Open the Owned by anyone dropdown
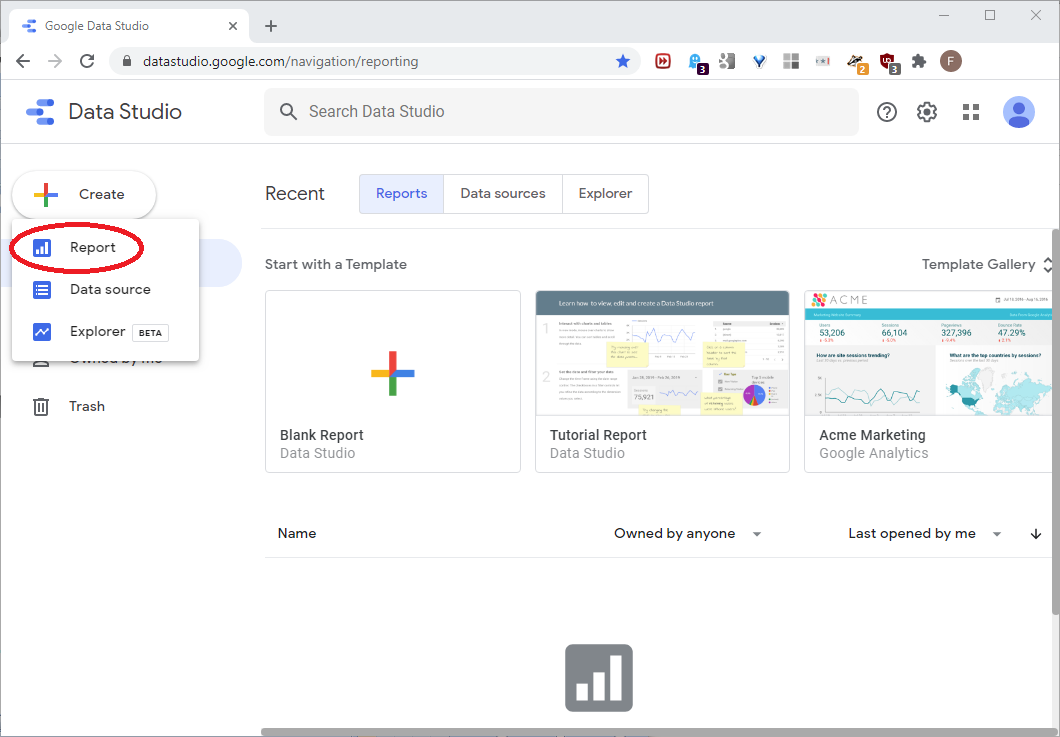 point(688,533)
